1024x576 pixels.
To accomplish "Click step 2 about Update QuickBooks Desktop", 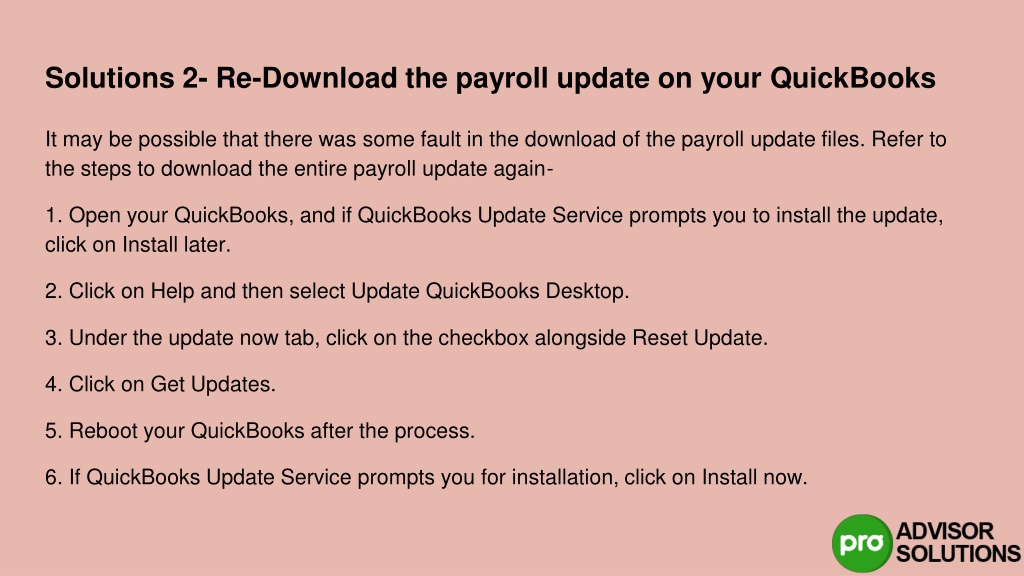I will (x=337, y=291).
